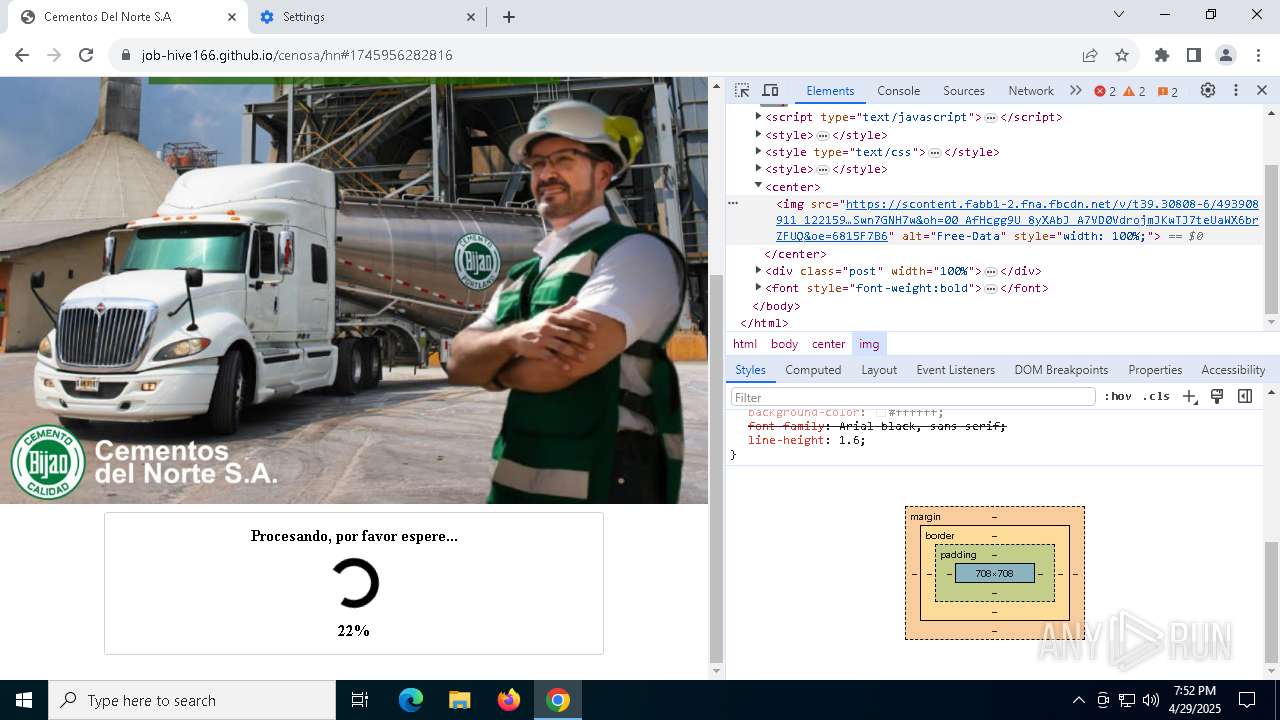Select the Elements tab
The width and height of the screenshot is (1280, 720).
coord(830,91)
